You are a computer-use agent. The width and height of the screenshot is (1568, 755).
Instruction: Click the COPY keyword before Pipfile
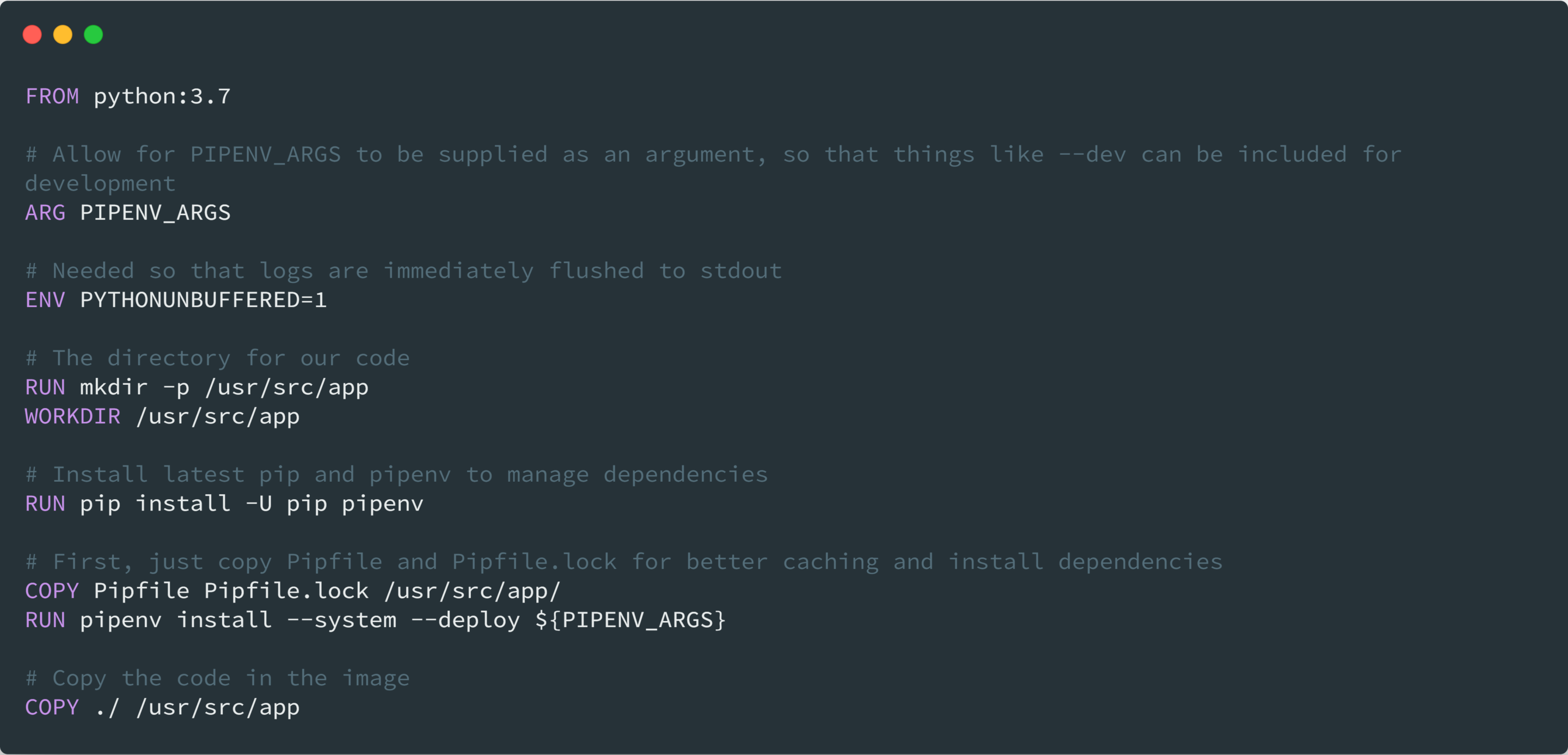[52, 591]
